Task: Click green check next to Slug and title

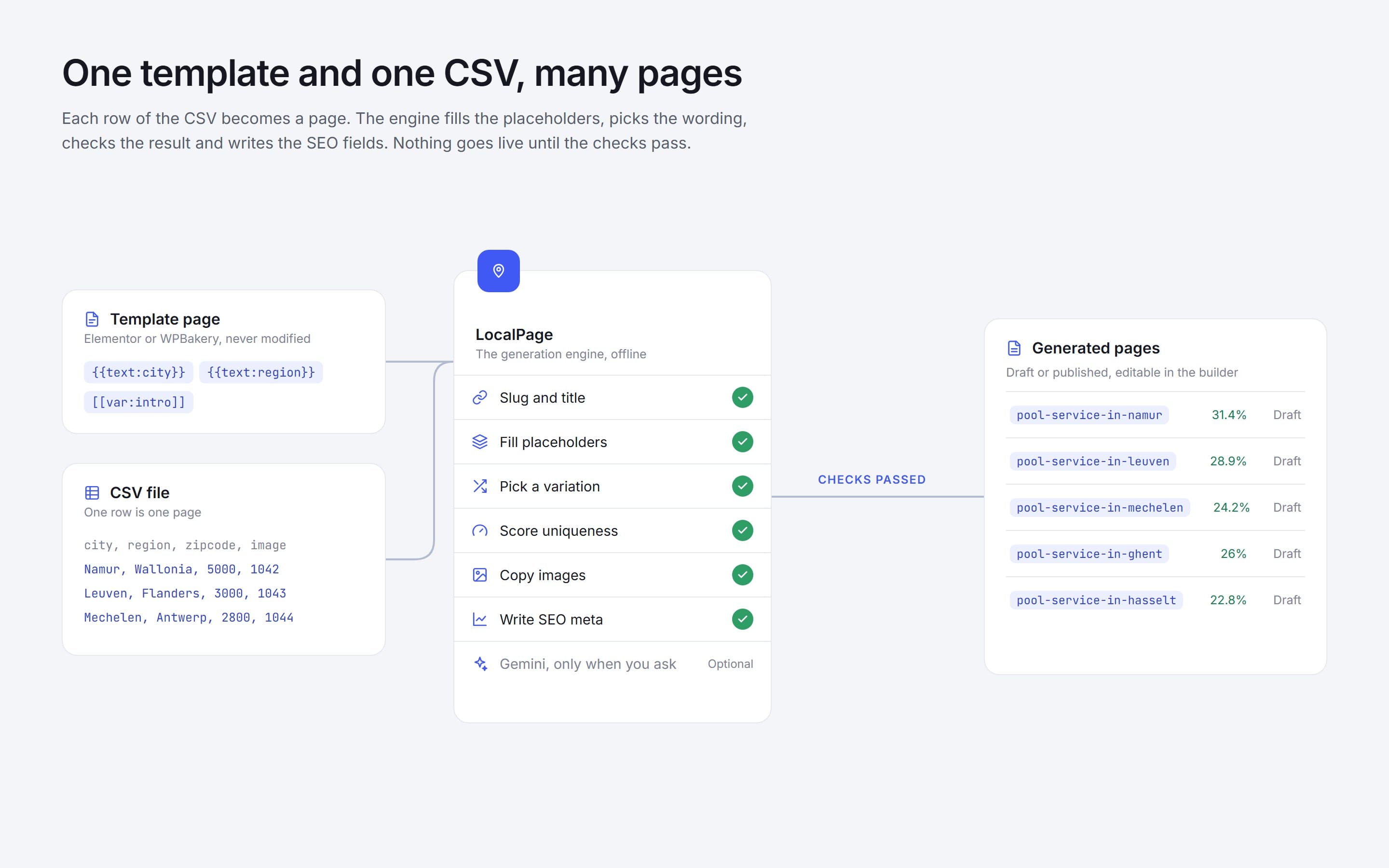Action: [x=742, y=397]
